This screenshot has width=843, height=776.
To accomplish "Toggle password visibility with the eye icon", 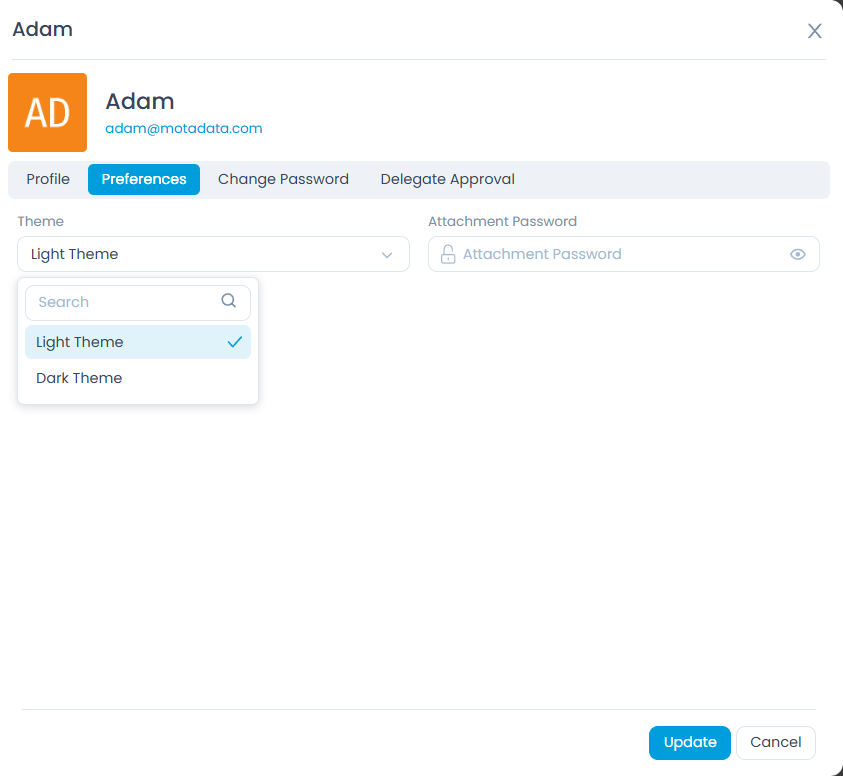I will [797, 254].
